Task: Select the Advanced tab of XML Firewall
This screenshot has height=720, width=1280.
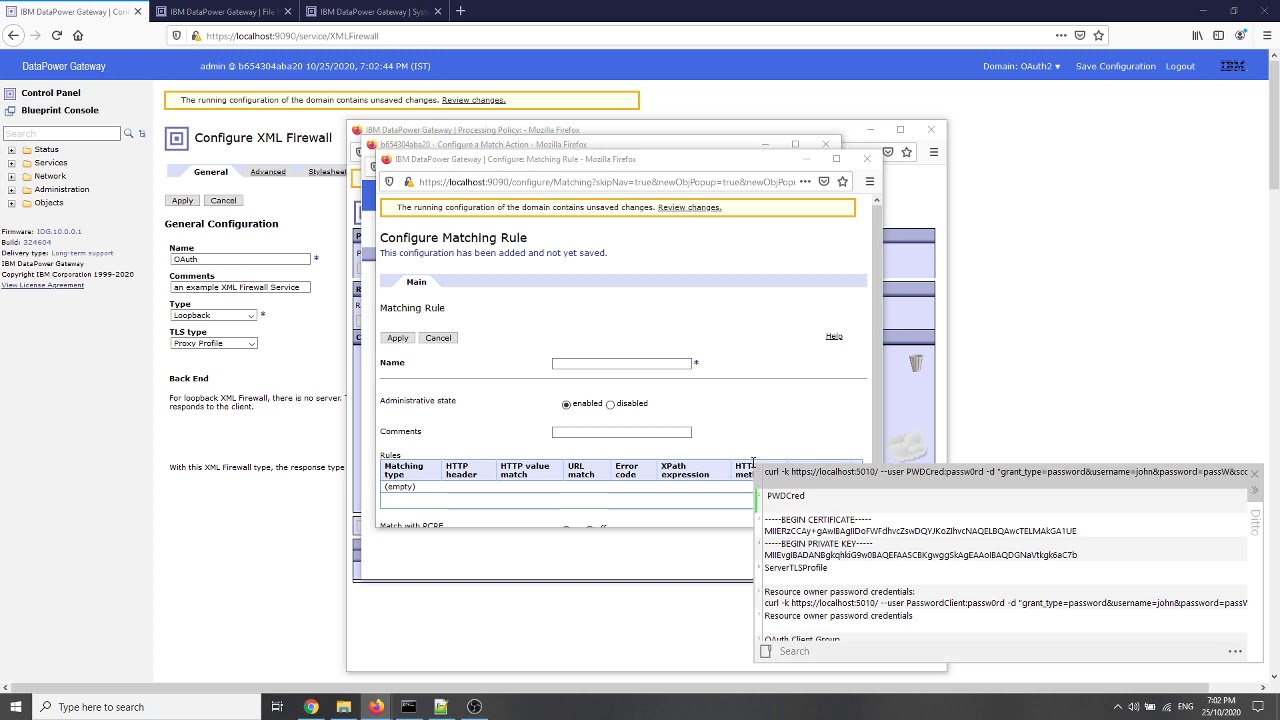Action: click(x=268, y=172)
